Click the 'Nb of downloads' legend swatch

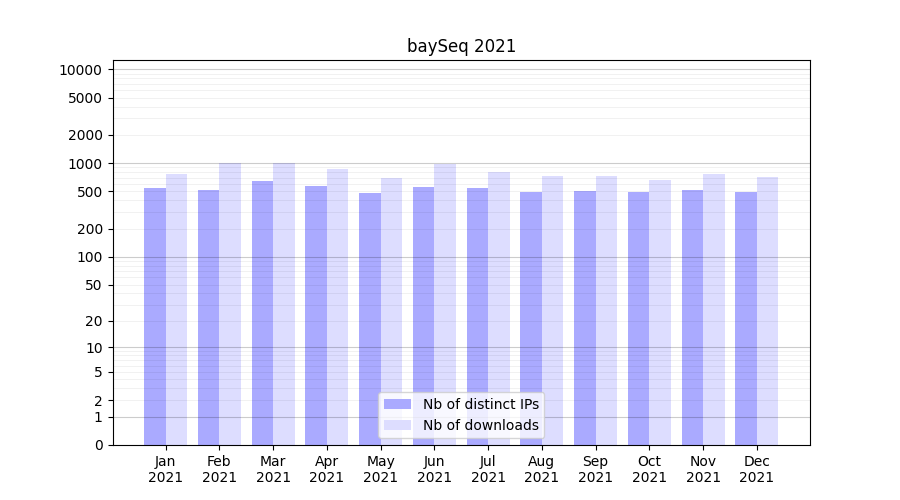(397, 425)
